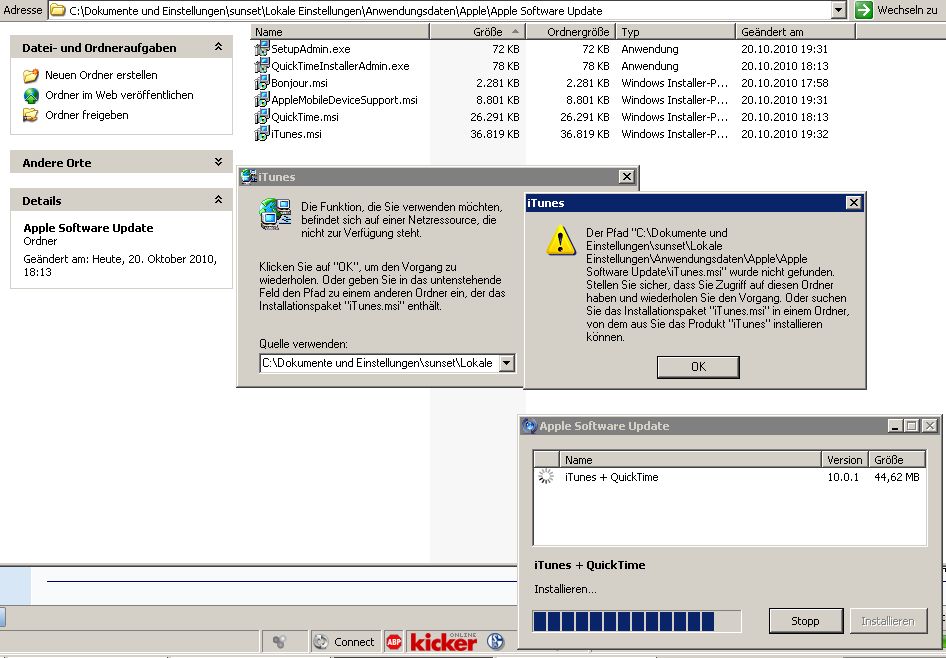Image resolution: width=946 pixels, height=658 pixels.
Task: Click the installation progress bar
Action: click(636, 621)
